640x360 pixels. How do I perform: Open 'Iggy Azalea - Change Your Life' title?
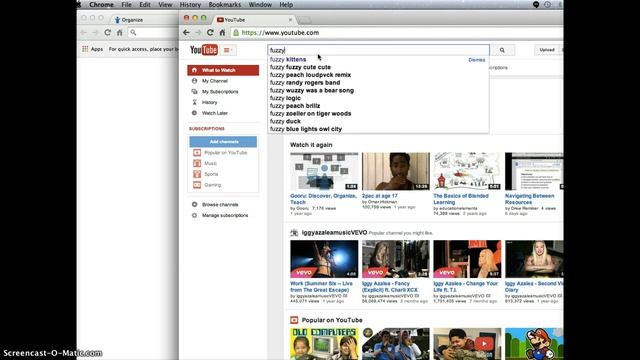pyautogui.click(x=466, y=287)
